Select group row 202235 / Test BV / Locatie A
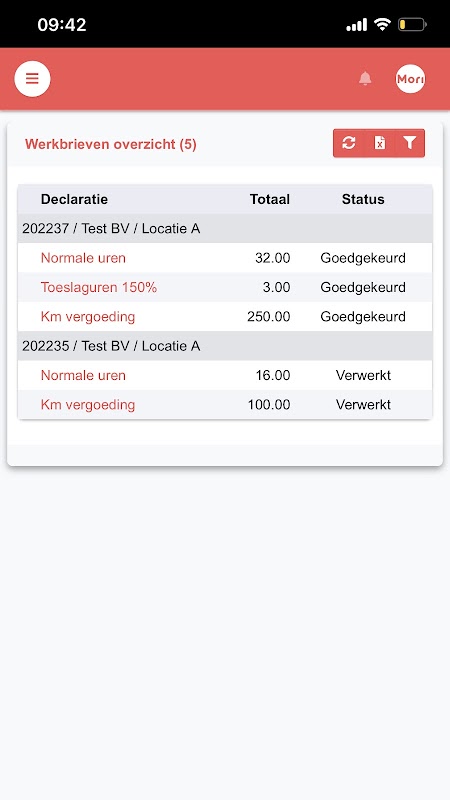 pos(225,346)
